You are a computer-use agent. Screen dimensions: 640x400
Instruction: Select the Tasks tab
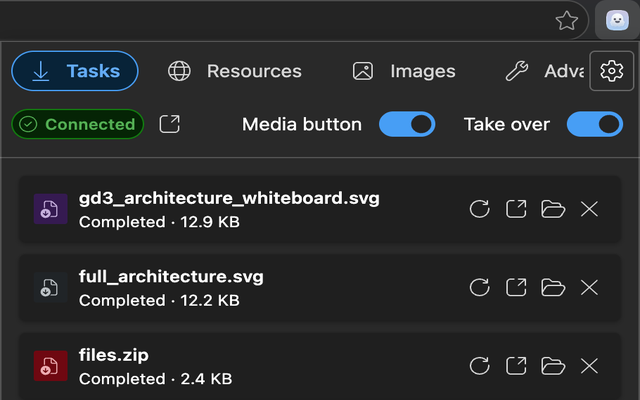tap(75, 71)
